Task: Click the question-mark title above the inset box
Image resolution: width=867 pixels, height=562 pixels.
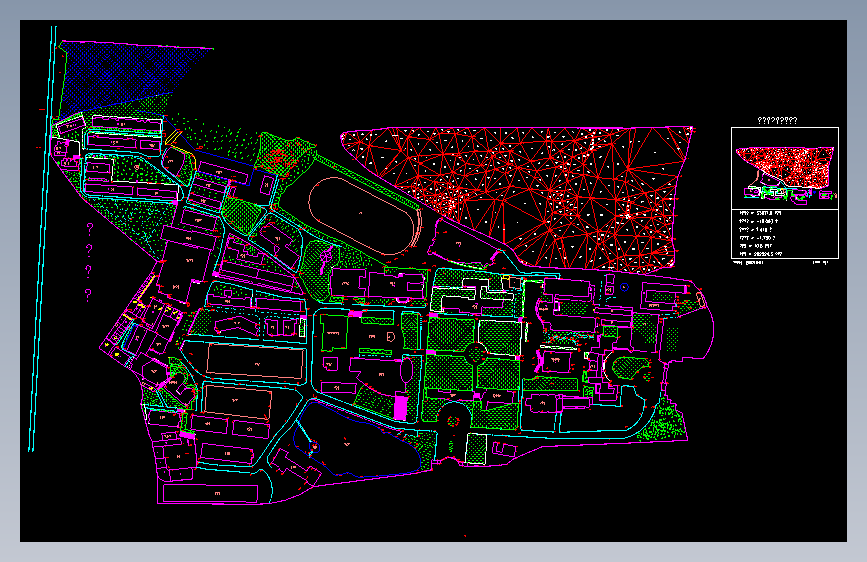Action: (x=777, y=120)
